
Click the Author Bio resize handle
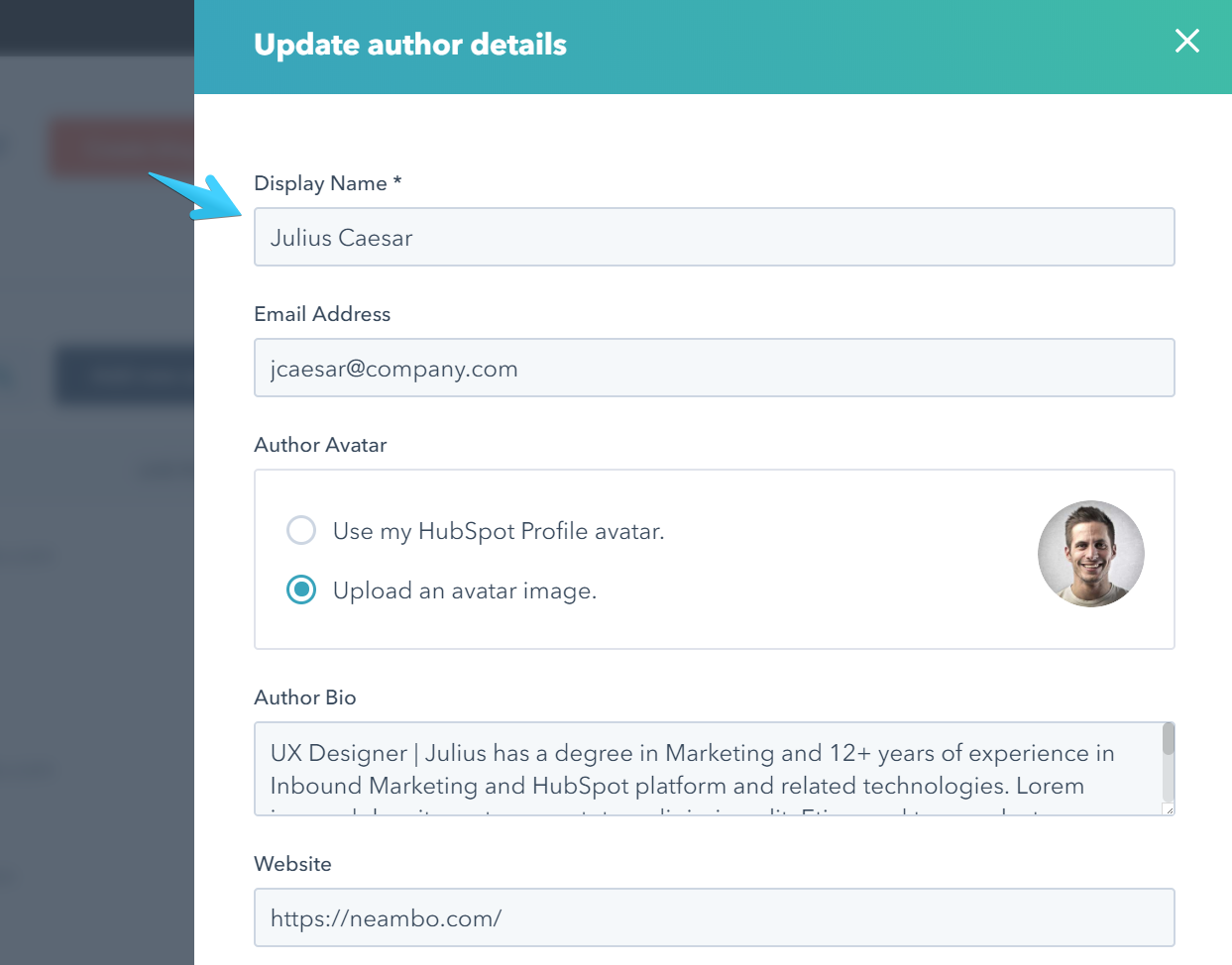(1169, 809)
